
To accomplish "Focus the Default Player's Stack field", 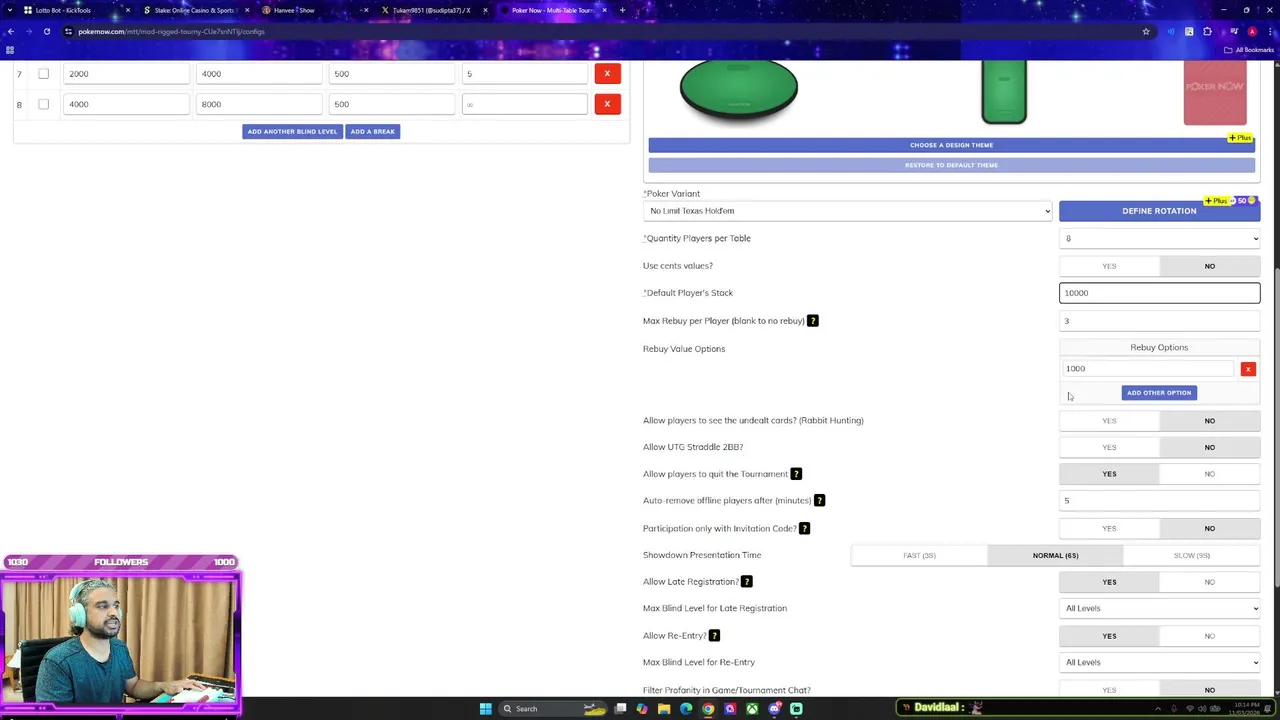I will 1160,293.
